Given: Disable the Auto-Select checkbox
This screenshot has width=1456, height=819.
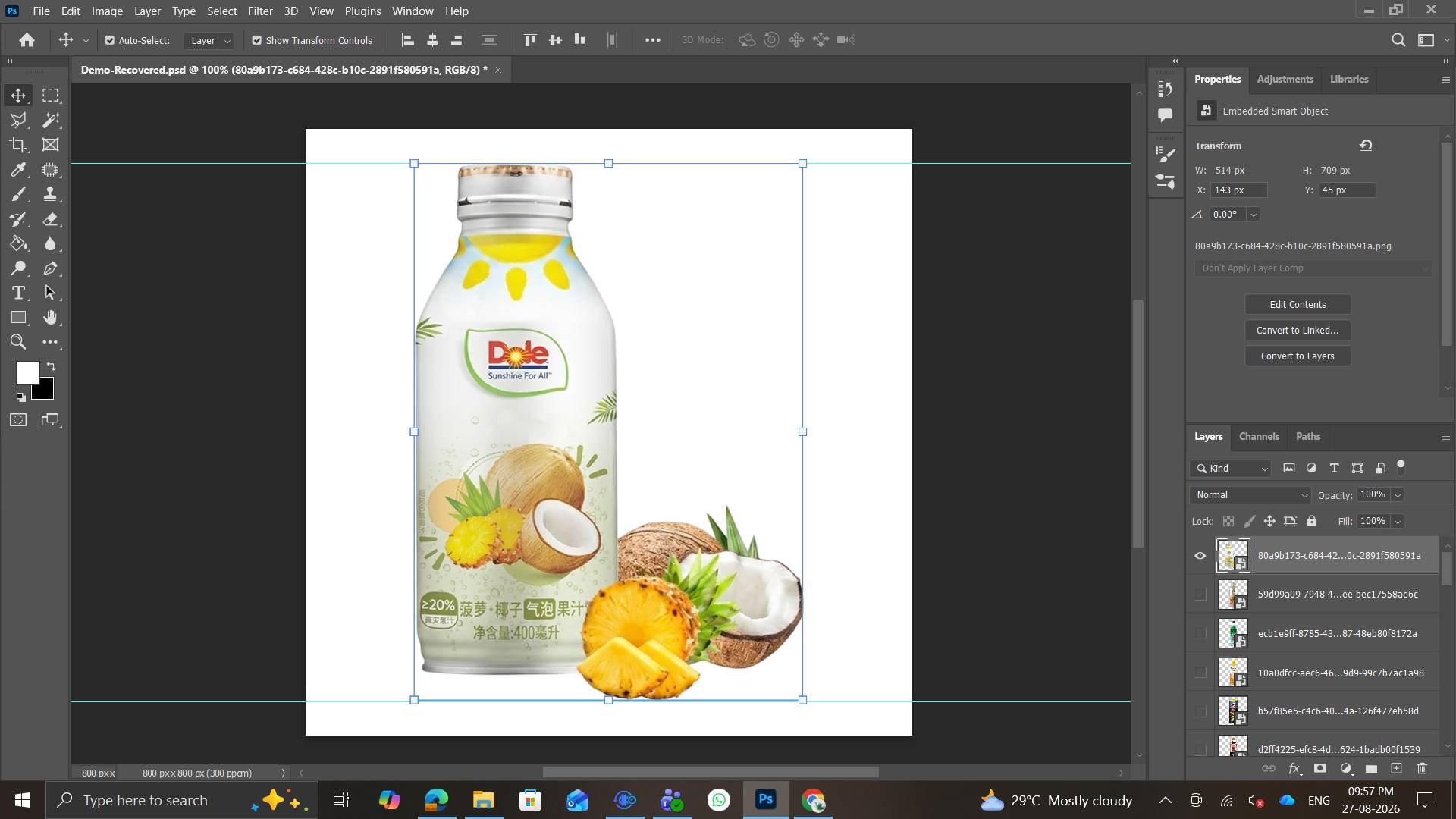Looking at the screenshot, I should (110, 40).
